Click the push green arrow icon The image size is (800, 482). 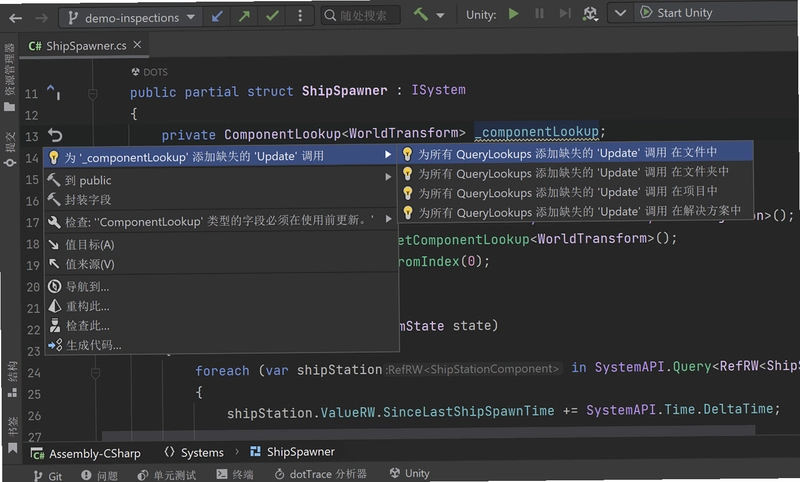244,17
